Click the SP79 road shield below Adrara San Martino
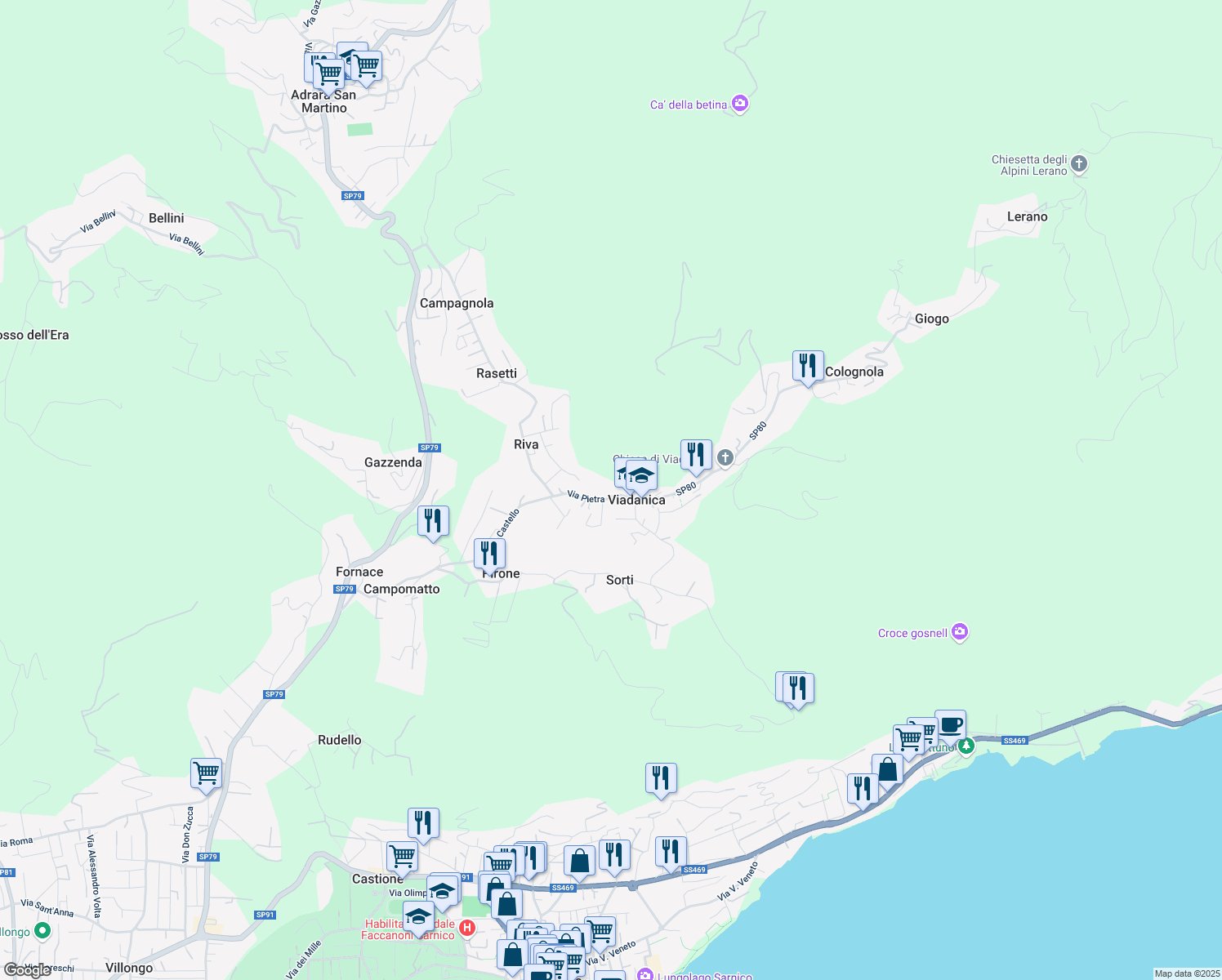1222x980 pixels. coord(352,196)
